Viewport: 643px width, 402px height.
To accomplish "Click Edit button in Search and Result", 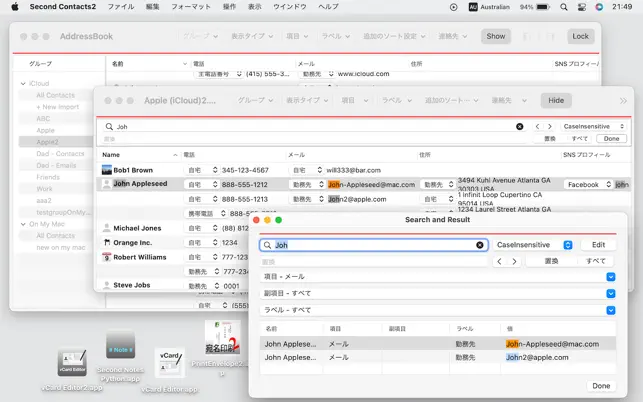I will [x=598, y=245].
